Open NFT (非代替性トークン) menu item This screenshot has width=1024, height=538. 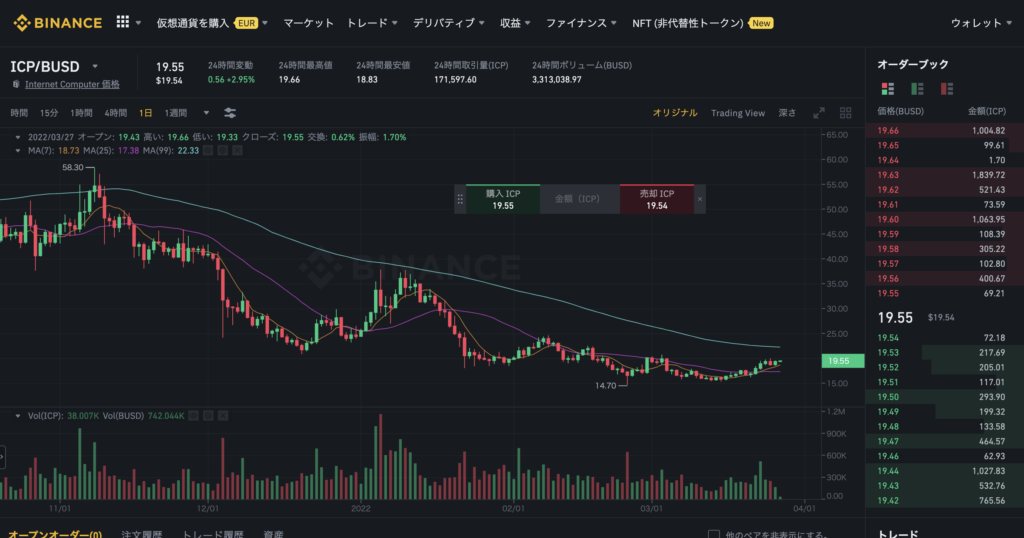coord(703,23)
